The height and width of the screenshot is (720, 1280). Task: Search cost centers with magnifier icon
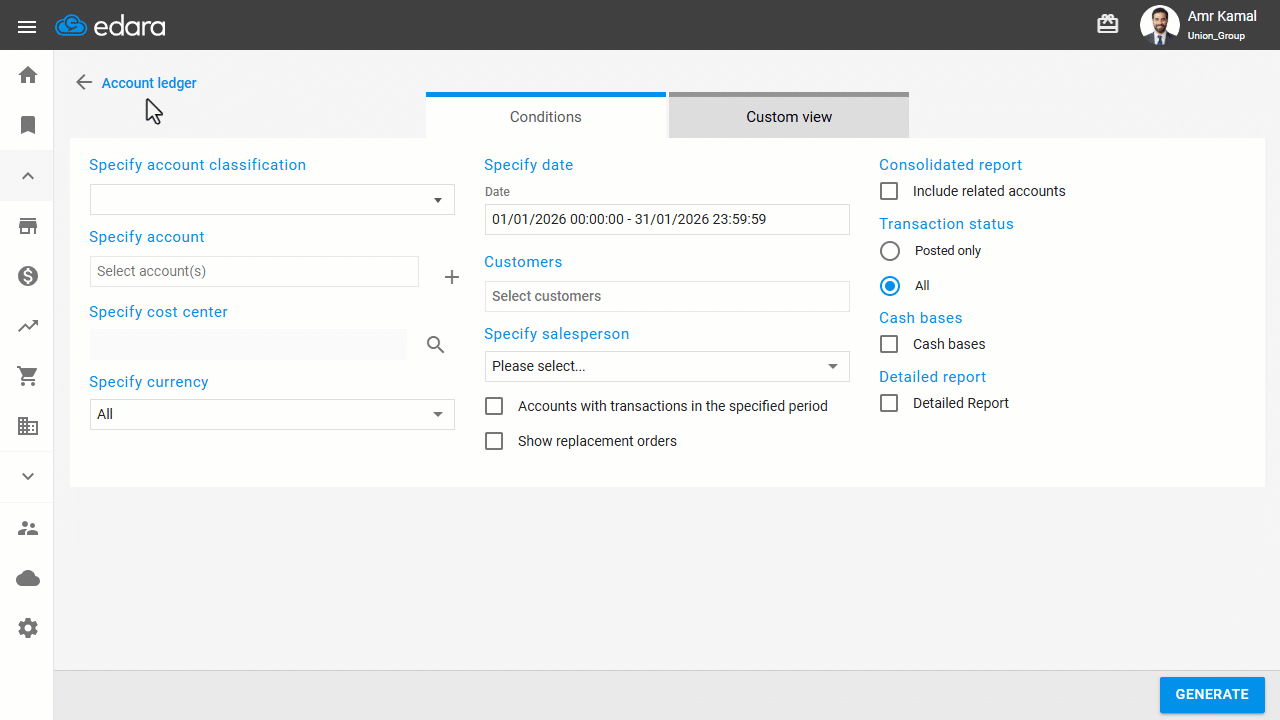click(436, 345)
